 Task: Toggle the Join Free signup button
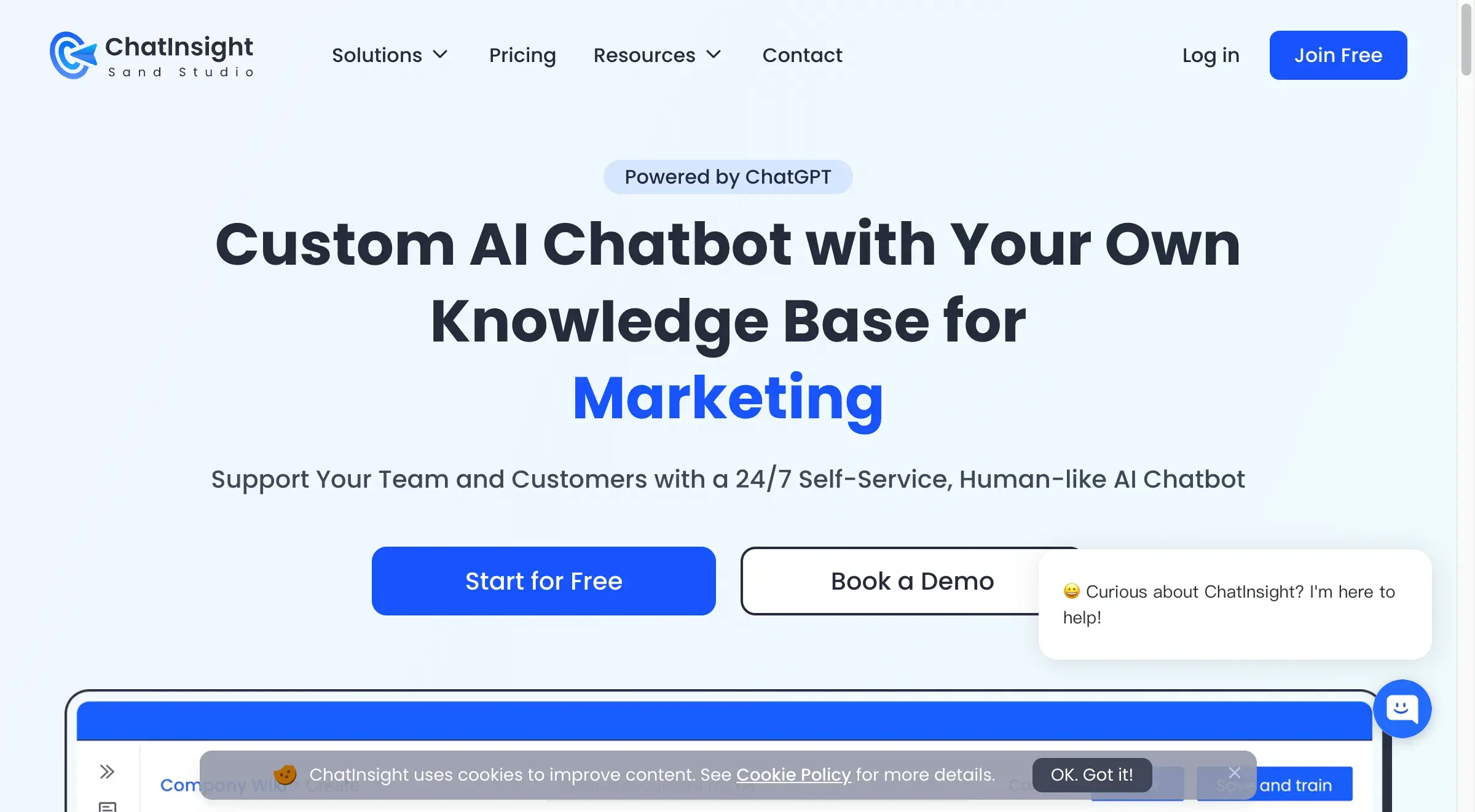[x=1339, y=55]
